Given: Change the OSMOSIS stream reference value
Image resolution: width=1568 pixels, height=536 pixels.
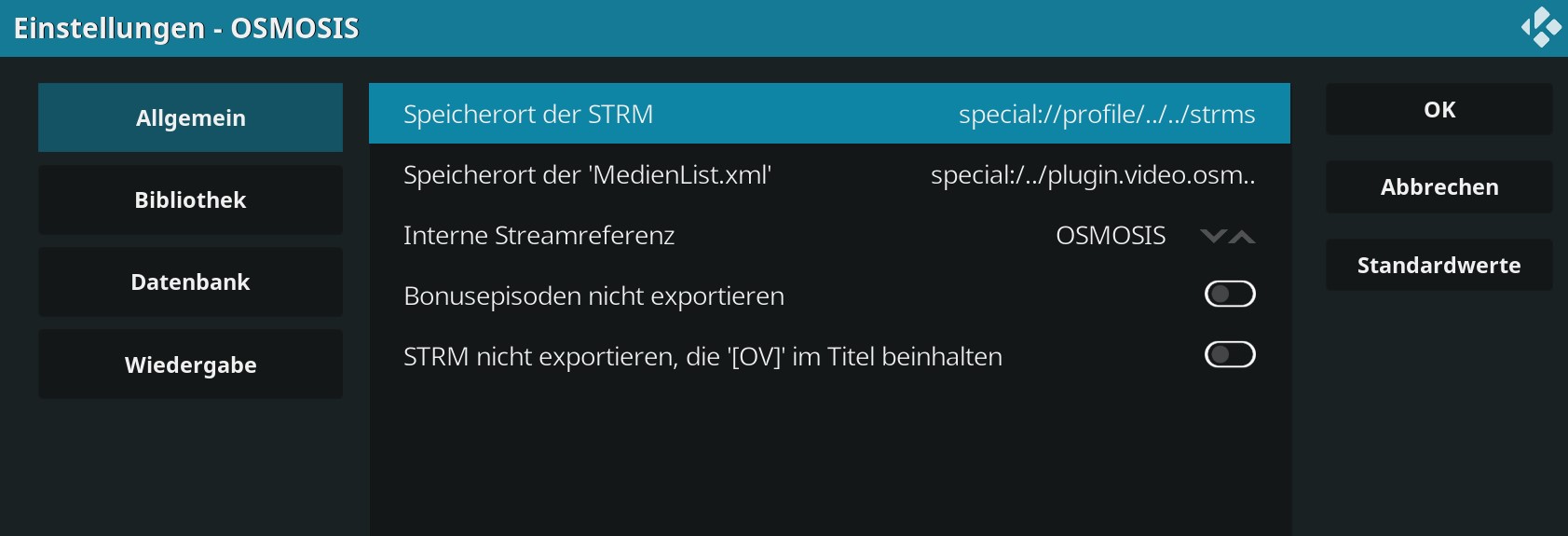Looking at the screenshot, I should coord(1111,235).
